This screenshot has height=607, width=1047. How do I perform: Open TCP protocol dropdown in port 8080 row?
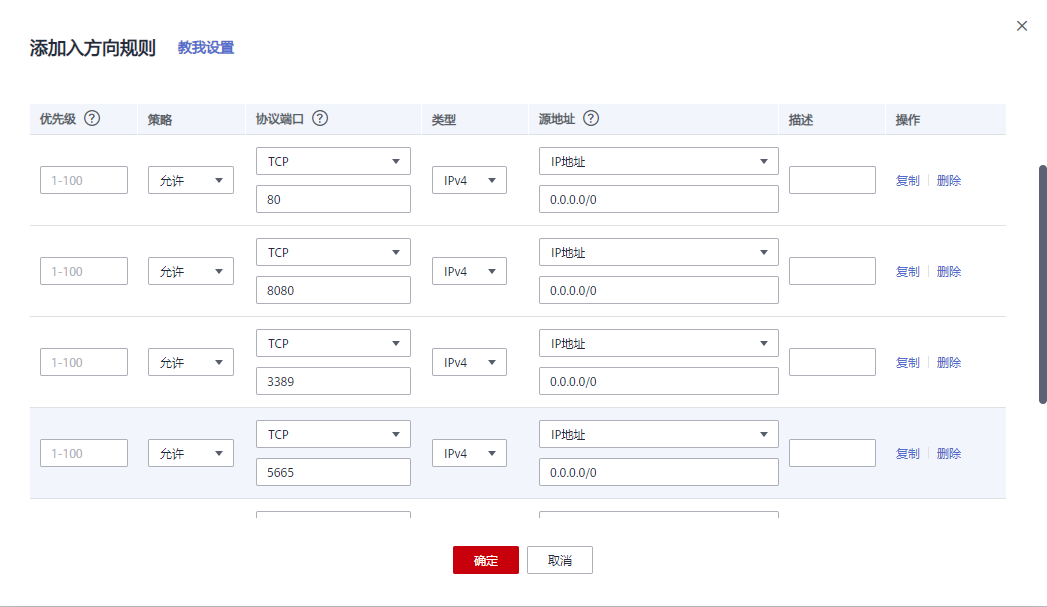pyautogui.click(x=333, y=252)
